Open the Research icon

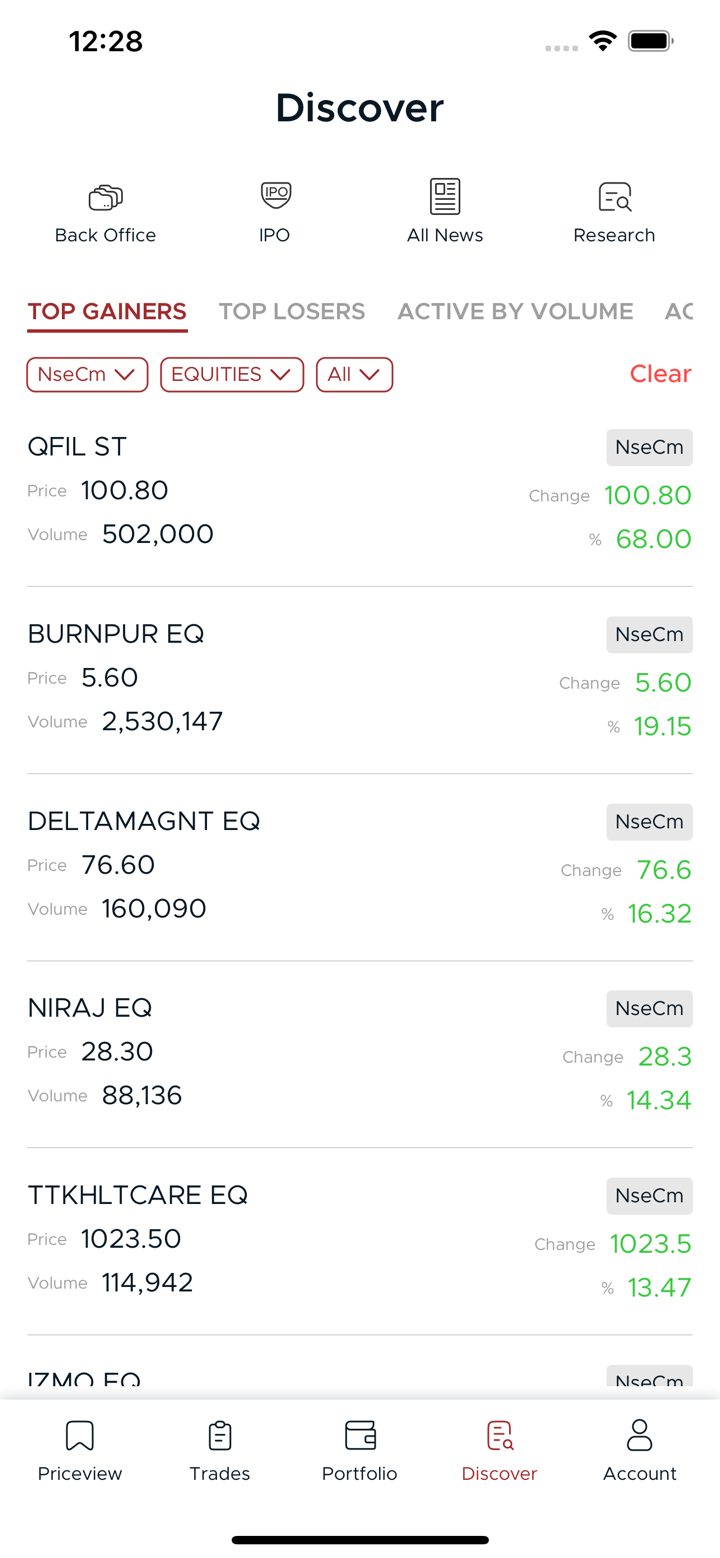click(x=614, y=197)
